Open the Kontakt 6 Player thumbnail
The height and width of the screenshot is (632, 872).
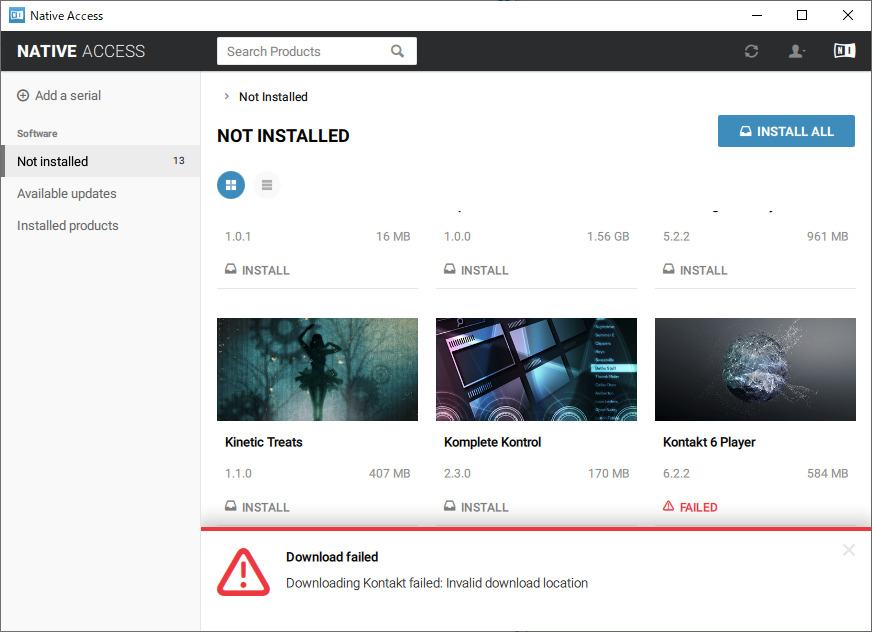point(755,369)
